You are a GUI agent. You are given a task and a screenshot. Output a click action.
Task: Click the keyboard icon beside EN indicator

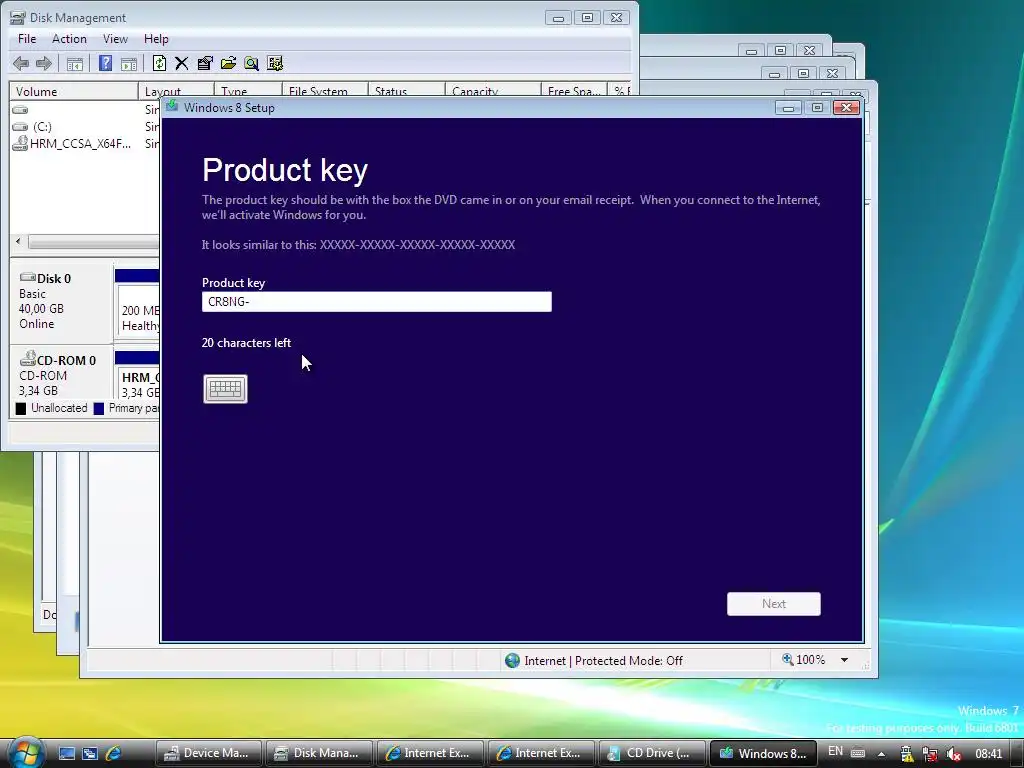[858, 753]
